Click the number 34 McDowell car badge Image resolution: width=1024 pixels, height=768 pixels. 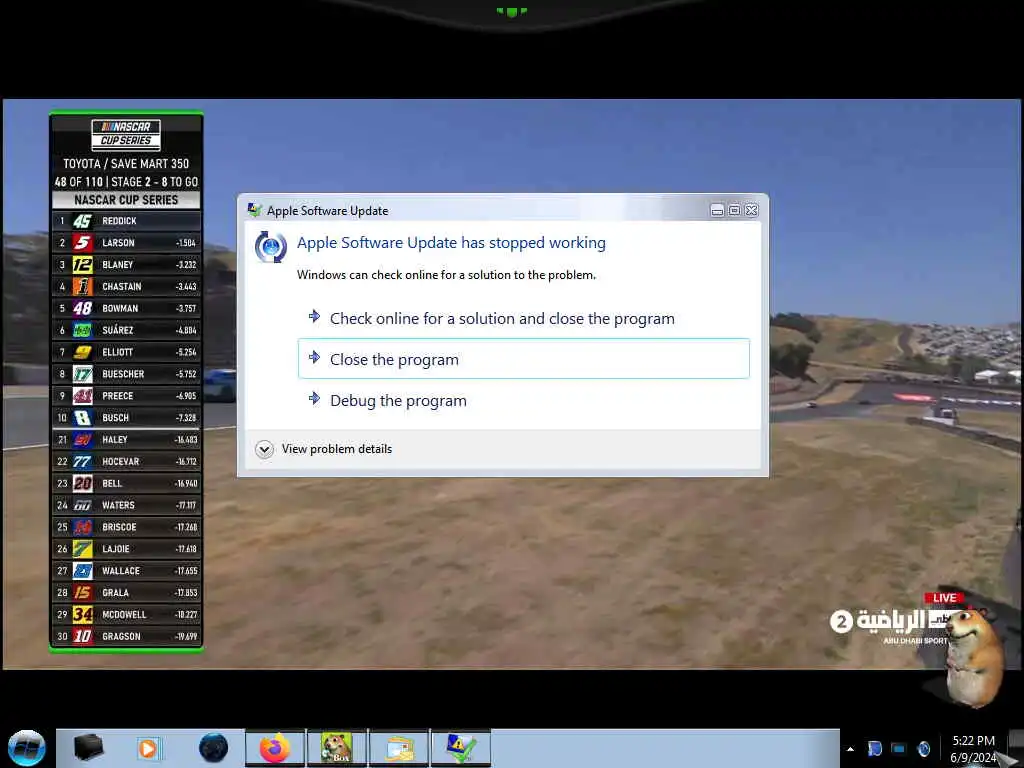coord(82,615)
